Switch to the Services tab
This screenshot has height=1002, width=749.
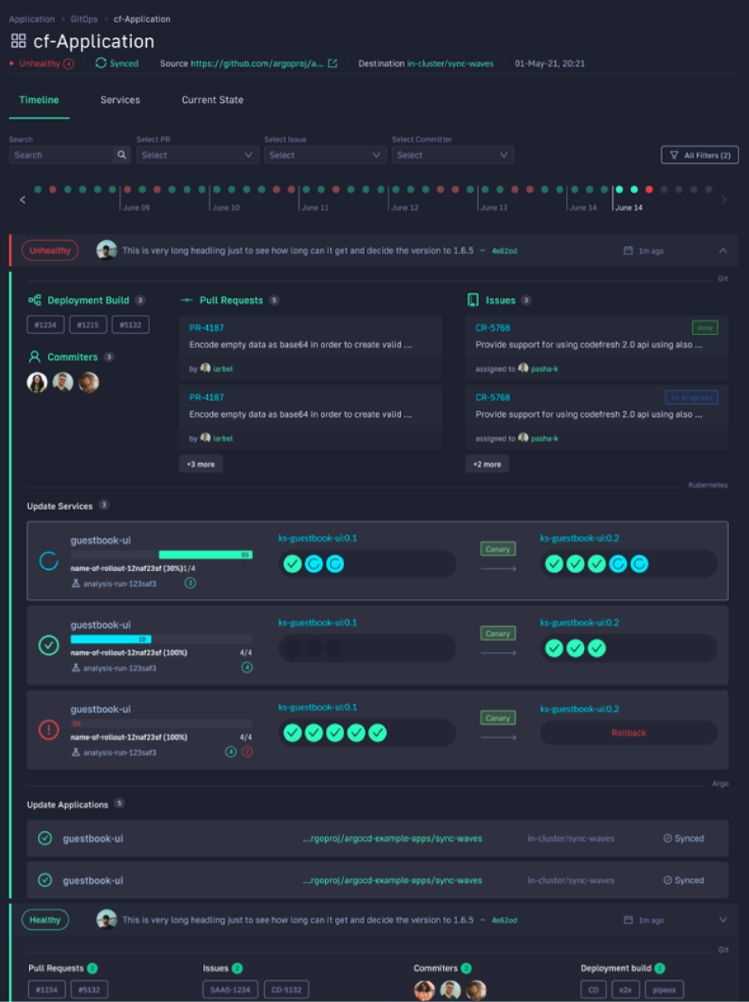120,100
